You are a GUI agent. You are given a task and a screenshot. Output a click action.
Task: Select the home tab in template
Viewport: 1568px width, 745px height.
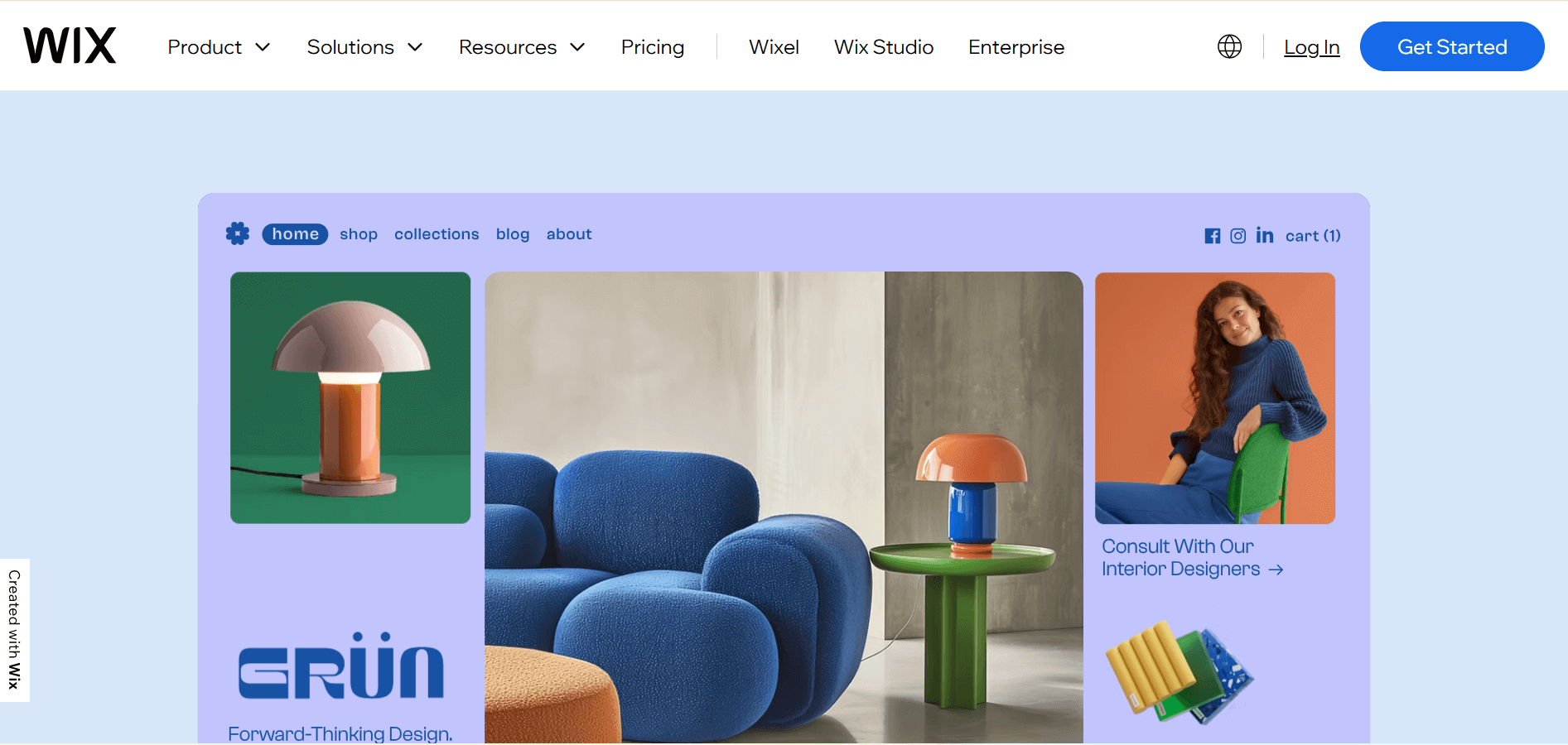tap(295, 234)
